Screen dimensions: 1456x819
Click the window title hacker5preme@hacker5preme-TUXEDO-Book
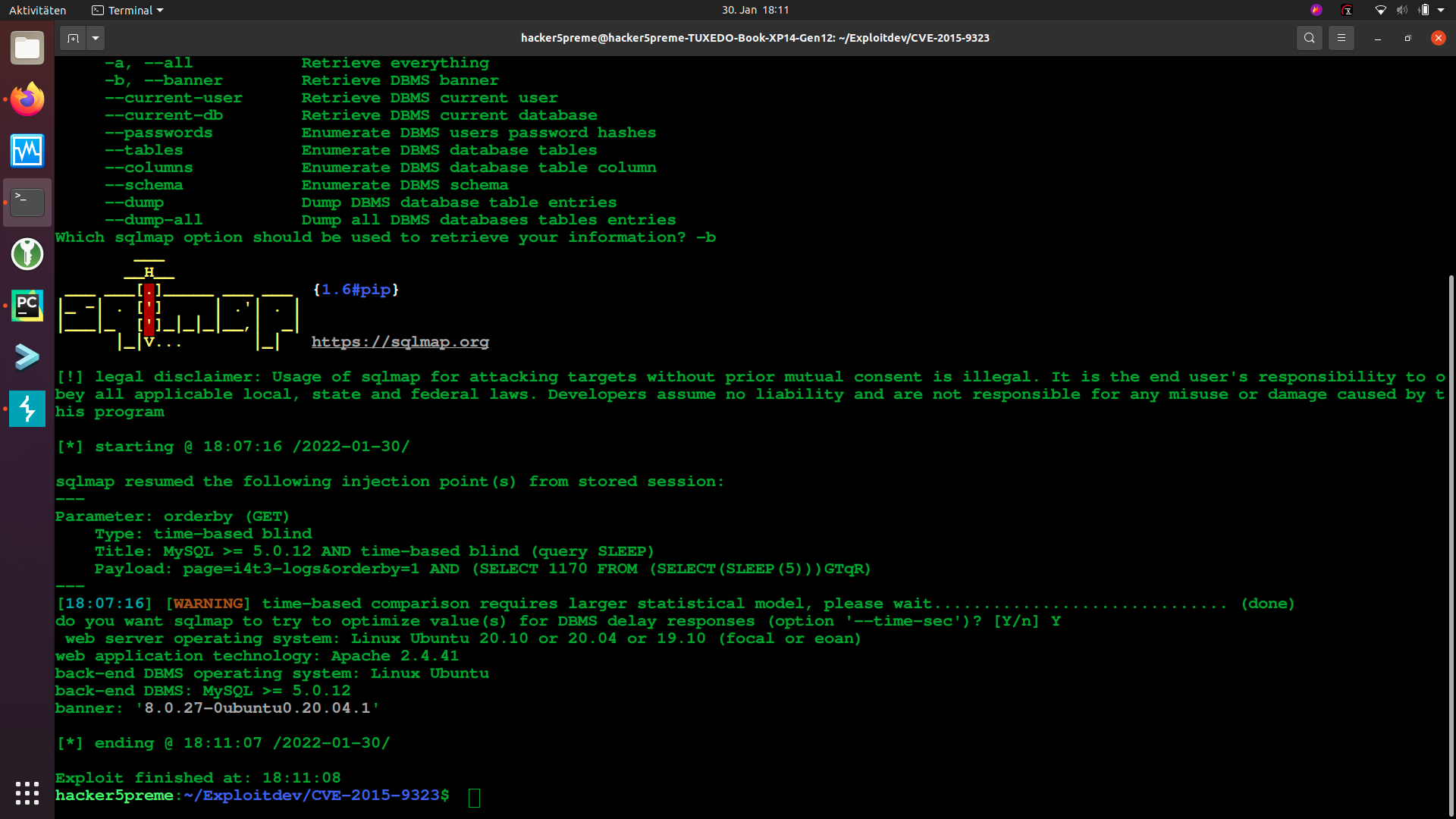[755, 38]
